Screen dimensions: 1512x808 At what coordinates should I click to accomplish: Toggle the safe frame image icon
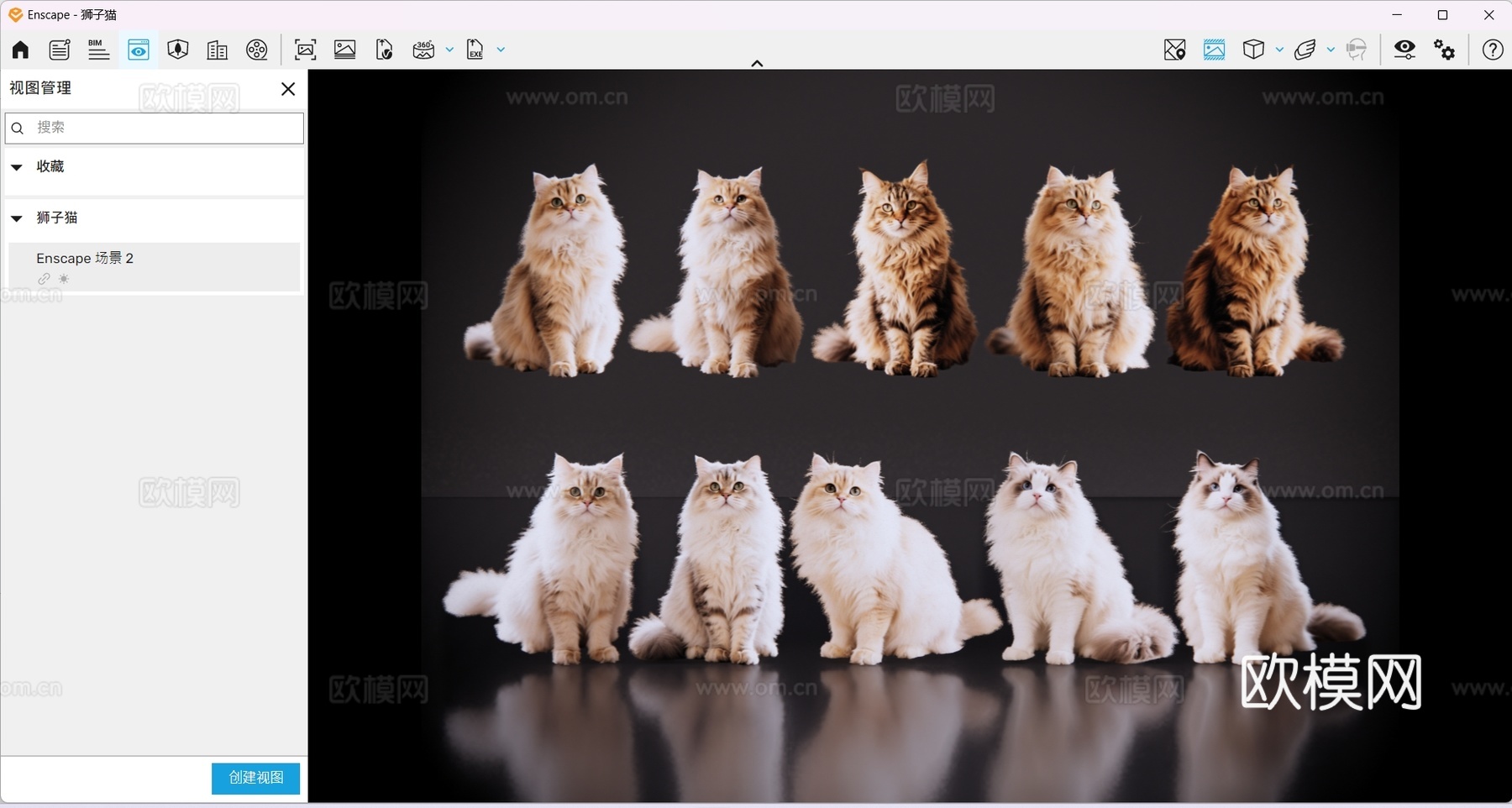click(x=1214, y=50)
